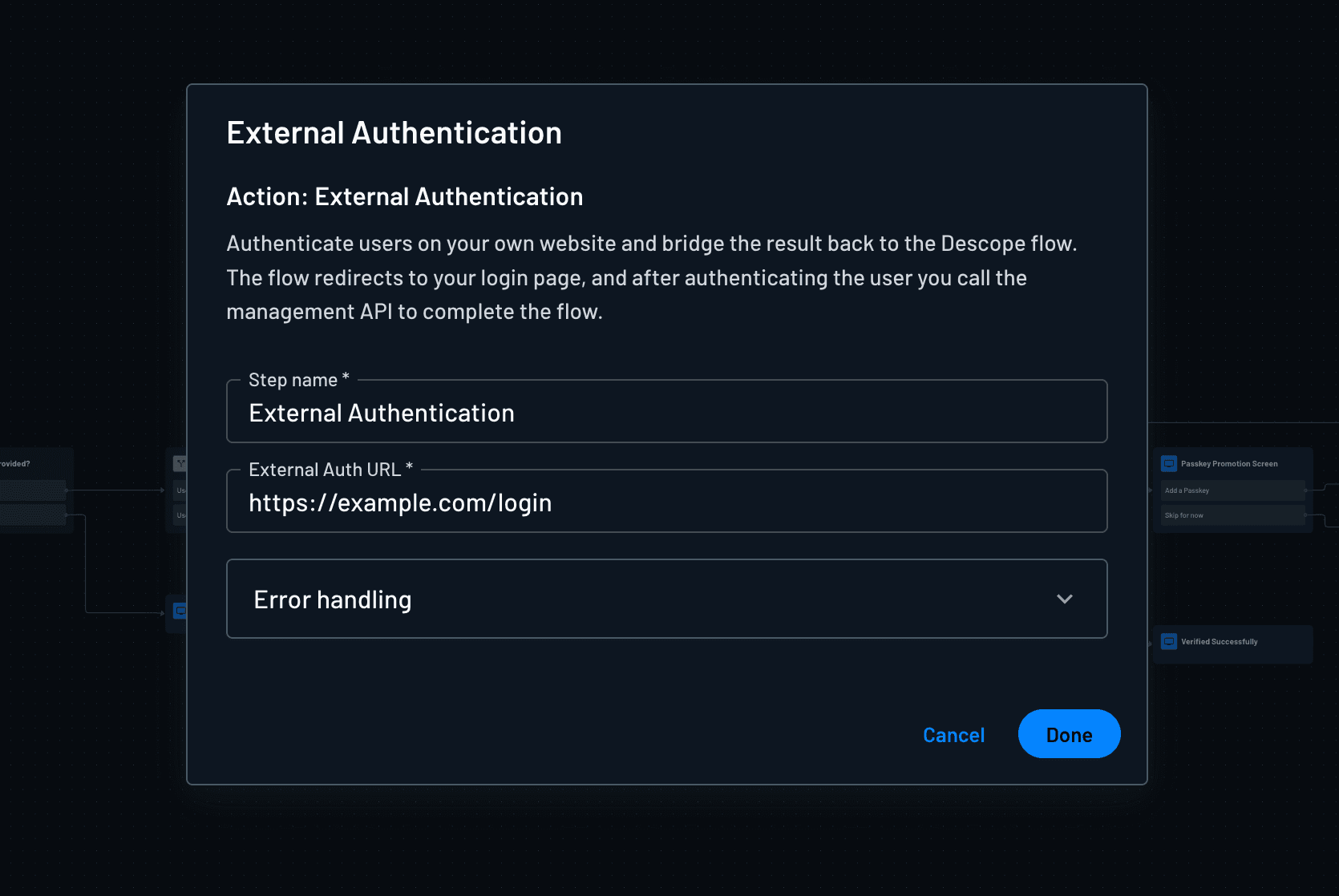Click Done to save the action
The width and height of the screenshot is (1339, 896).
coord(1069,733)
